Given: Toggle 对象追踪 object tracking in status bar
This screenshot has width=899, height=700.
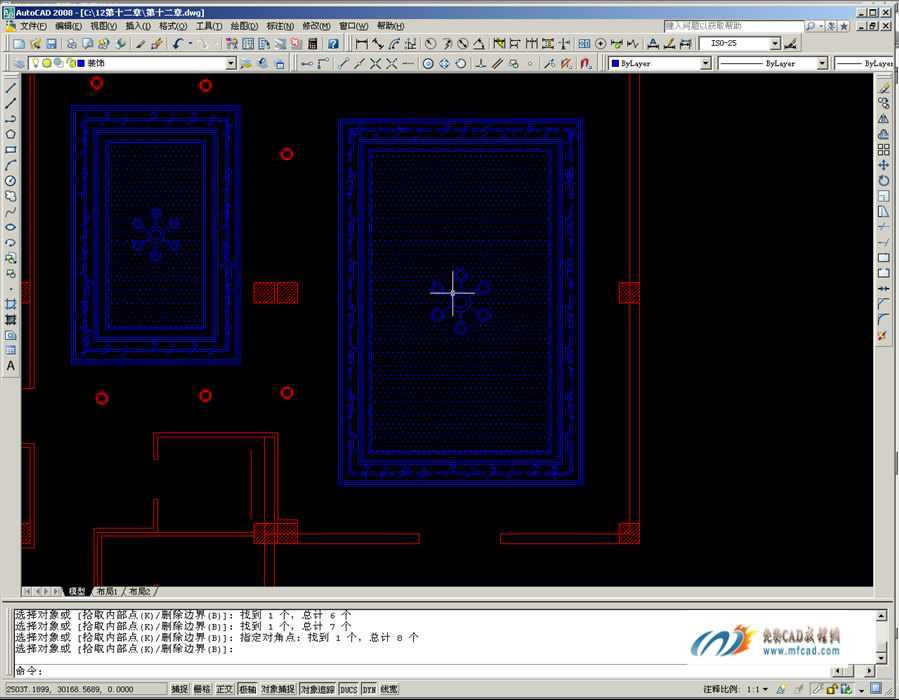Looking at the screenshot, I should click(x=317, y=689).
